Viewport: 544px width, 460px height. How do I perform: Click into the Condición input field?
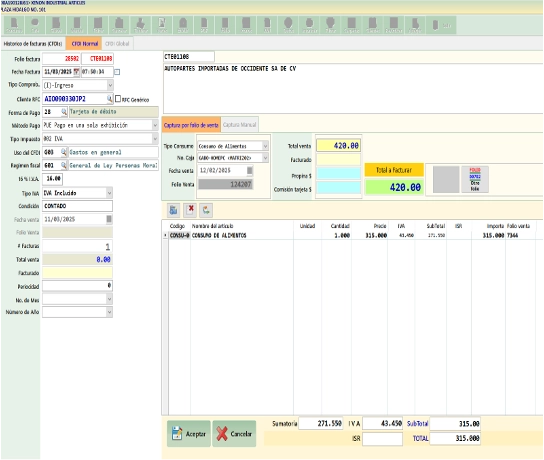tap(77, 206)
